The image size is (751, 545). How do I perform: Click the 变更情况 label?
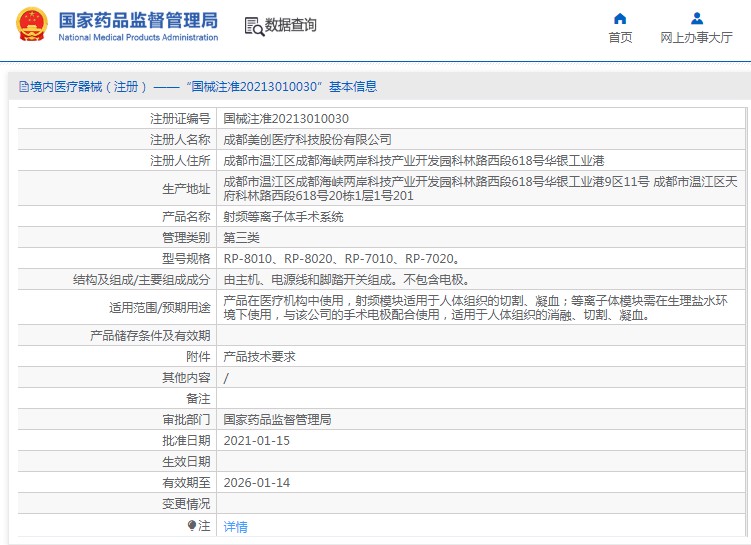coord(186,504)
